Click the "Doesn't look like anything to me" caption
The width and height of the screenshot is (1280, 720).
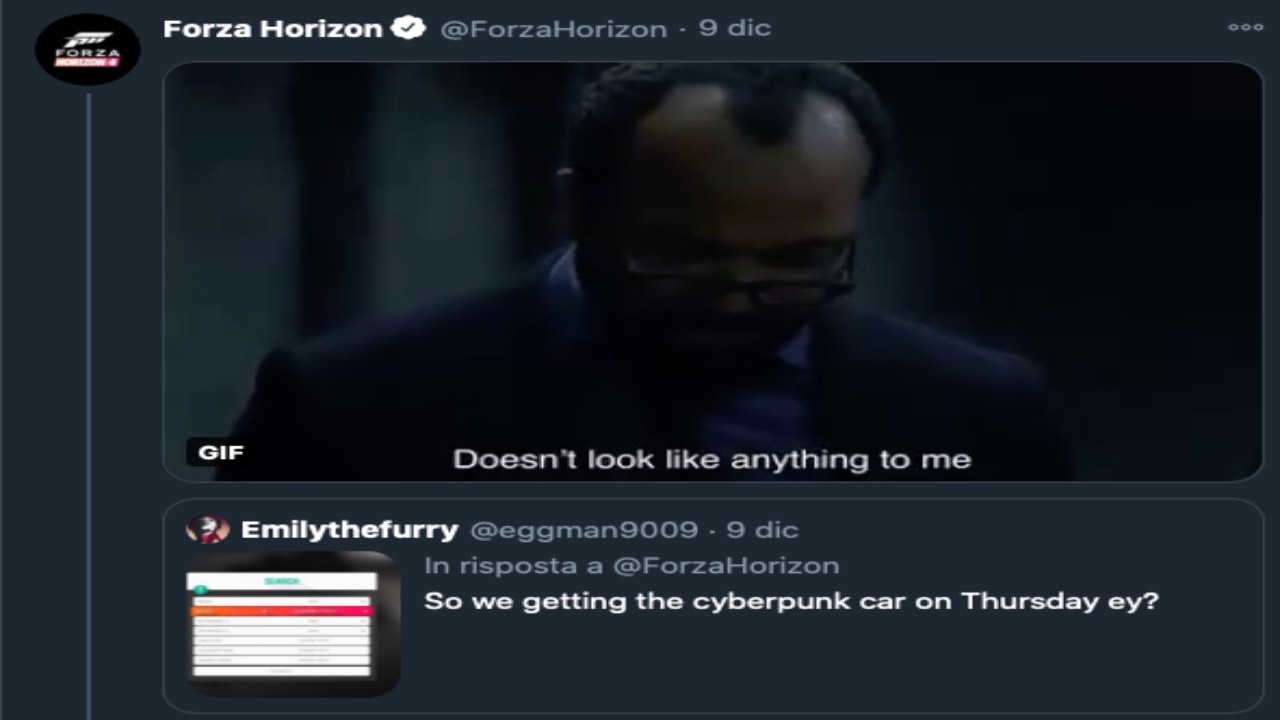712,460
